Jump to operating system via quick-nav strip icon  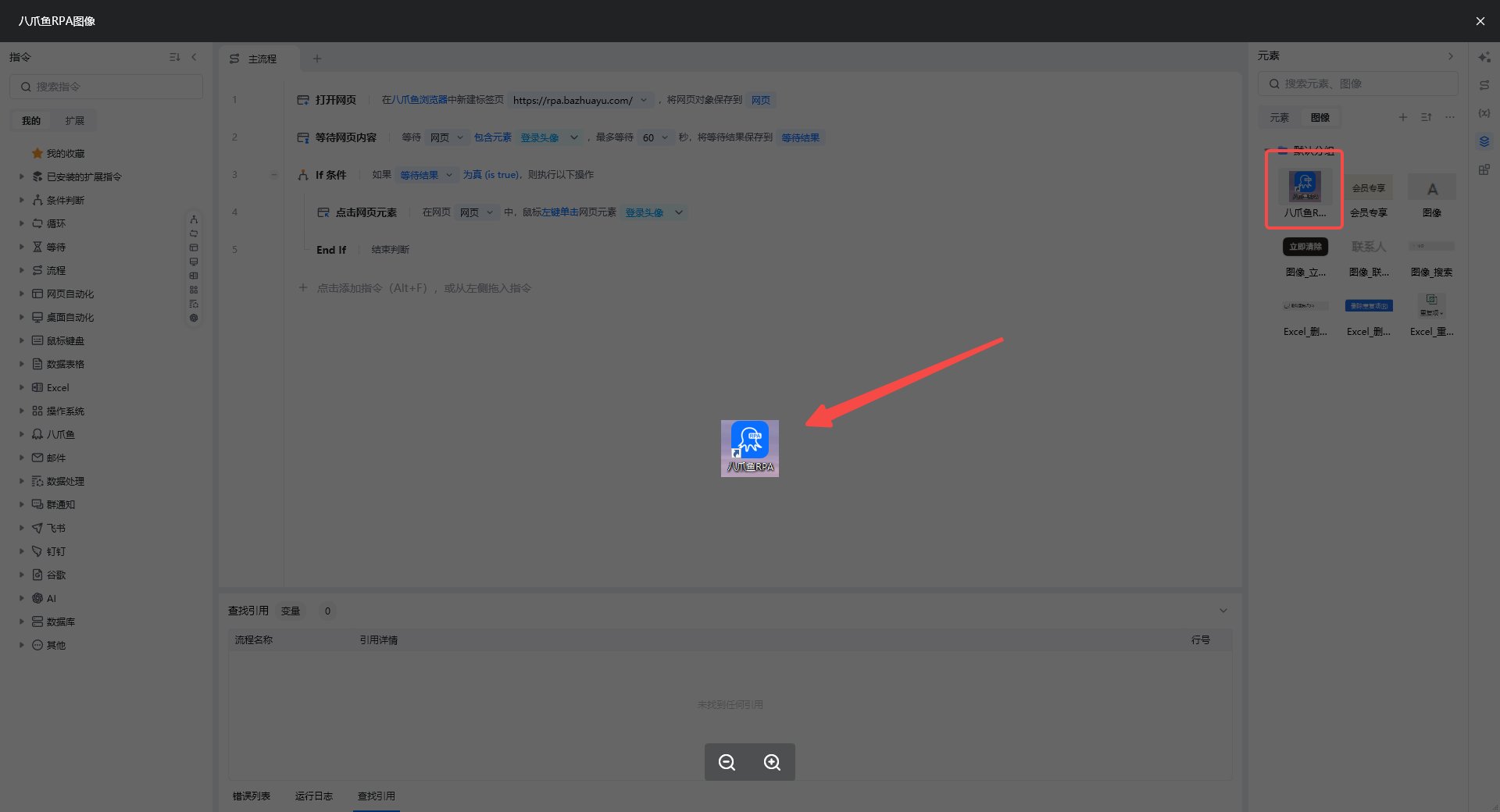click(194, 290)
